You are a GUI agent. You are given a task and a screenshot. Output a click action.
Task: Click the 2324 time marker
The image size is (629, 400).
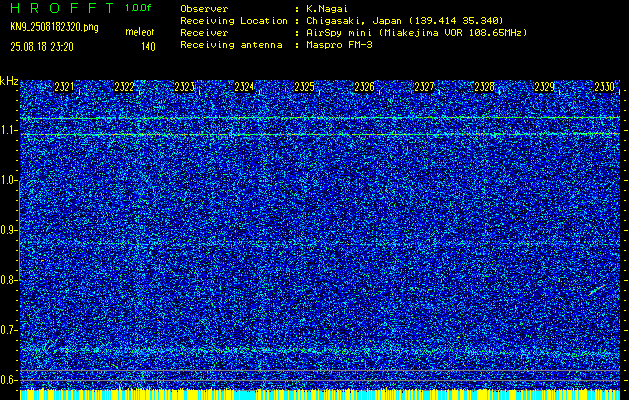click(x=244, y=87)
